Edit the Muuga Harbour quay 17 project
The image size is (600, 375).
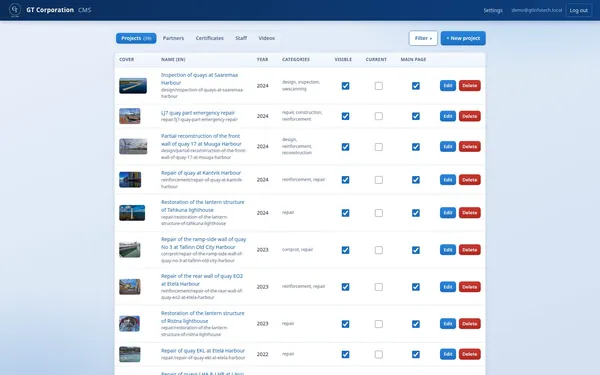pyautogui.click(x=448, y=147)
